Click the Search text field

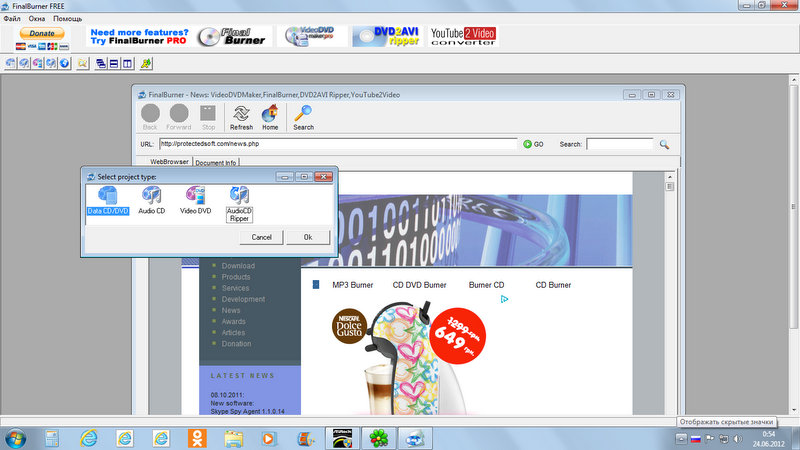(620, 144)
